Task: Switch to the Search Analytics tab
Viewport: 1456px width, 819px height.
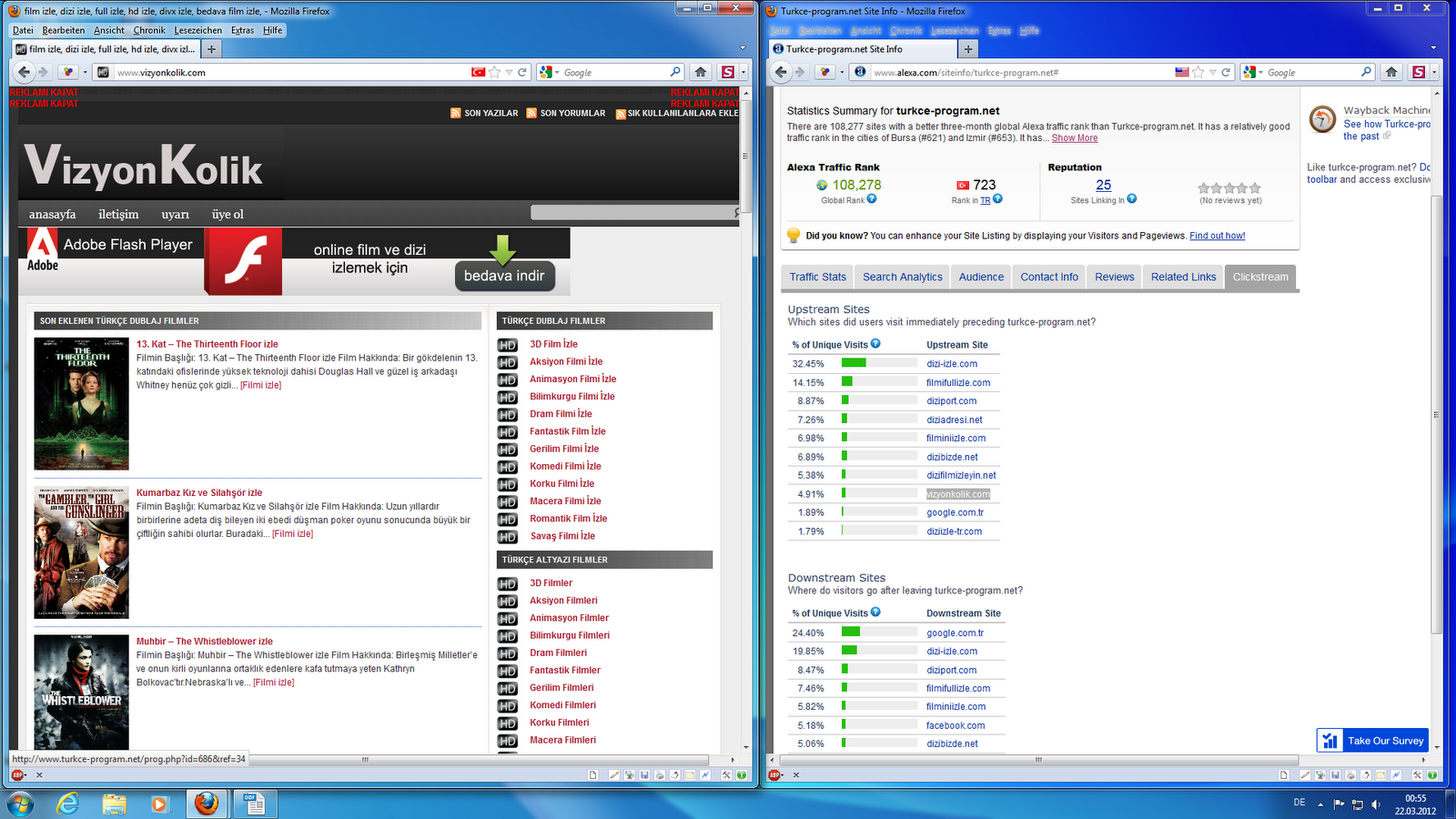Action: pos(903,278)
